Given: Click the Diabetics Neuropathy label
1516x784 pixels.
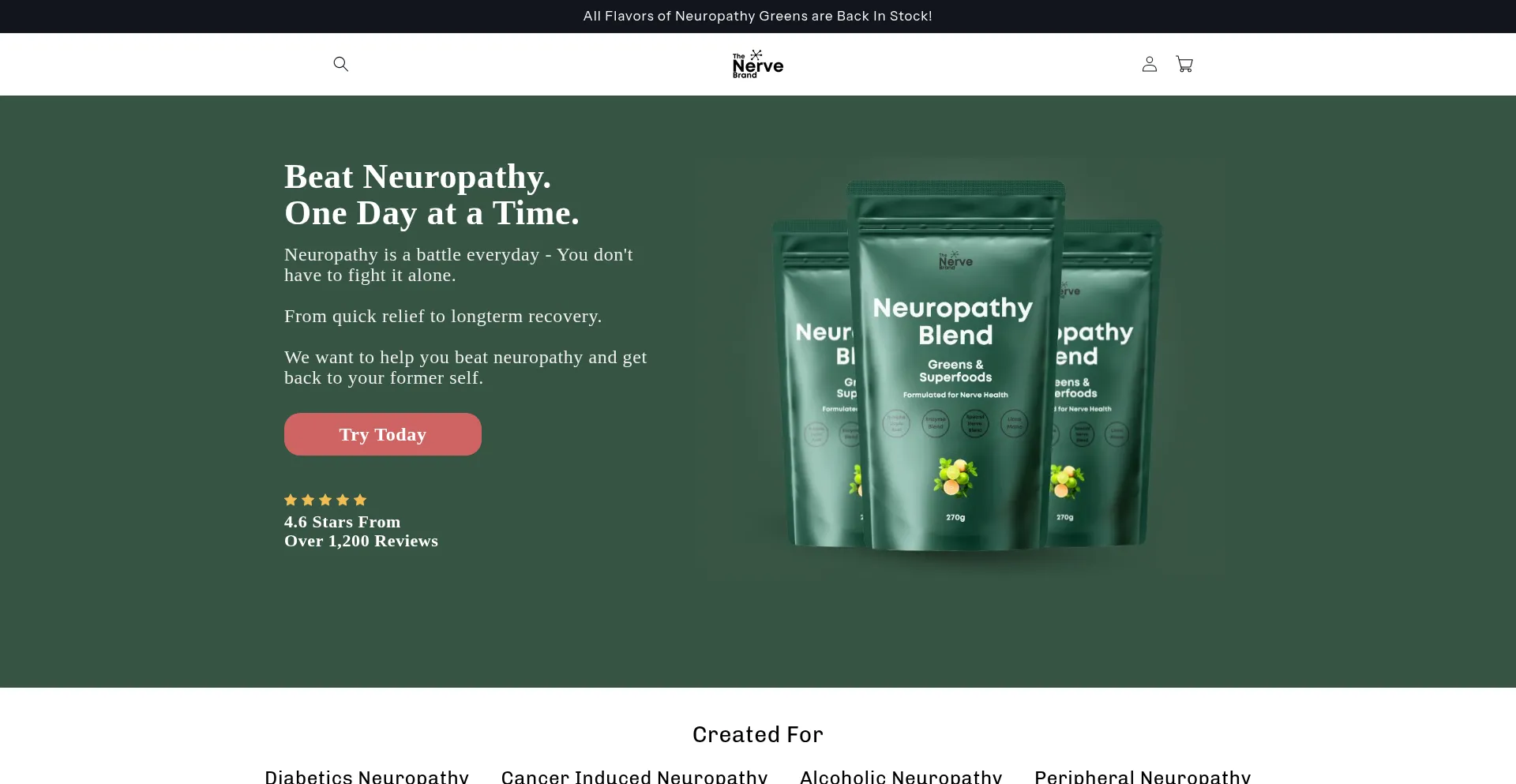Looking at the screenshot, I should click(367, 777).
